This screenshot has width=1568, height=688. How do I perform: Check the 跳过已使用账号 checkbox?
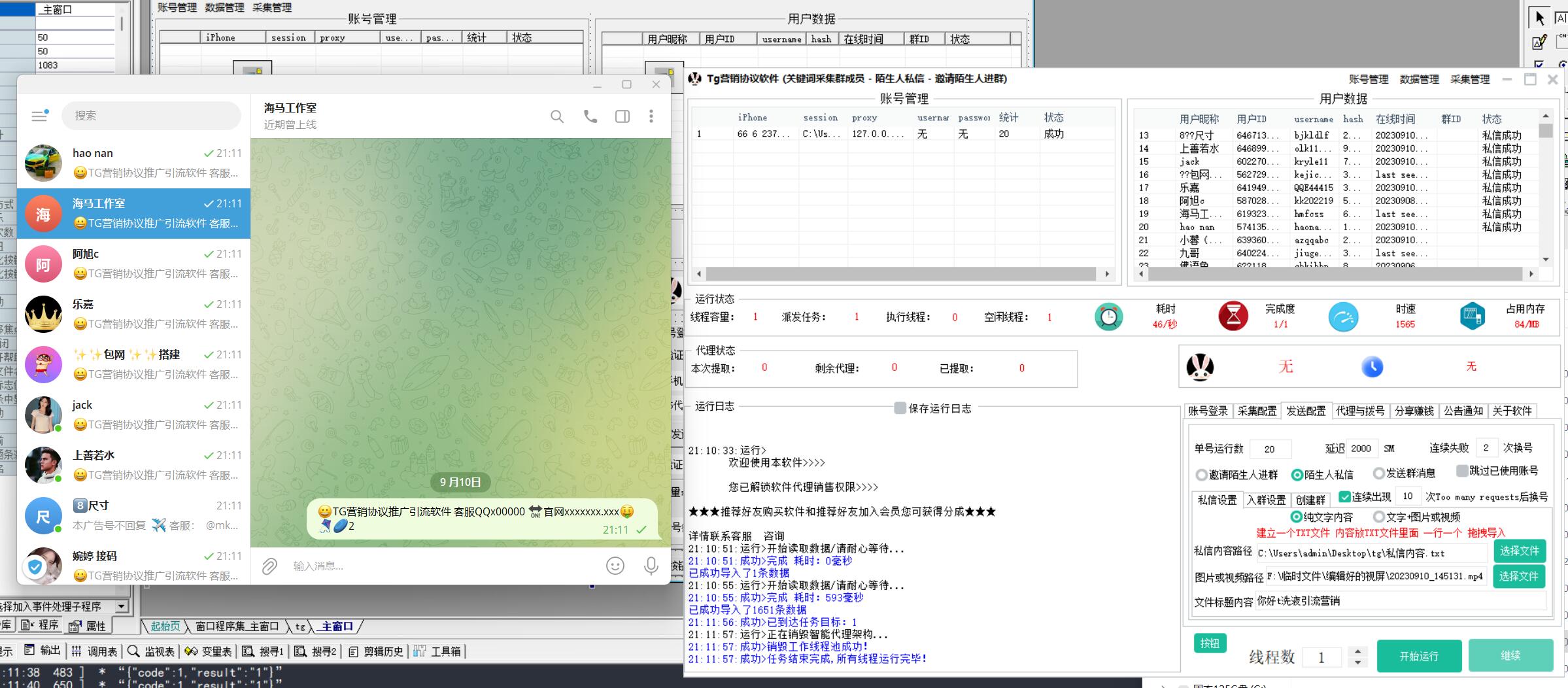click(1462, 471)
